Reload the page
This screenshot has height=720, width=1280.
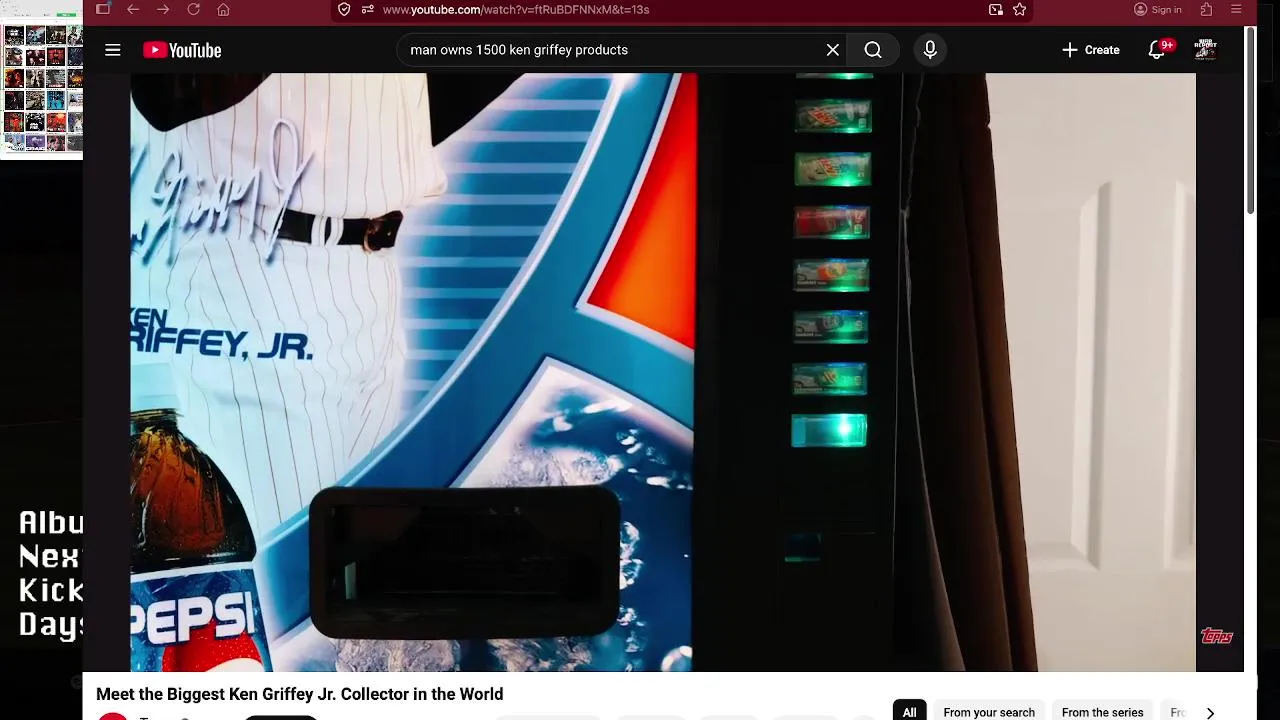(x=193, y=9)
